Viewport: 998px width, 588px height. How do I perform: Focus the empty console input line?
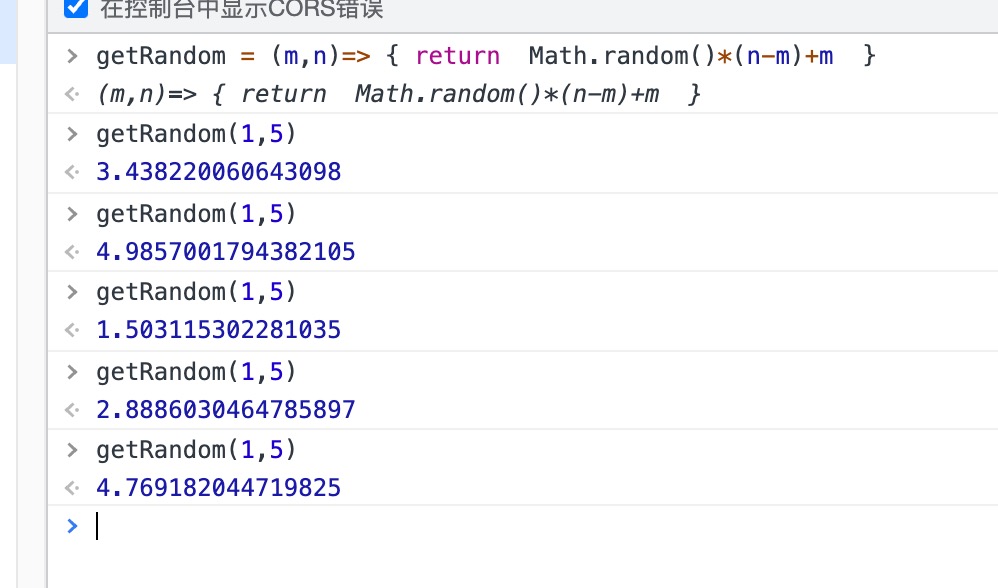500,526
